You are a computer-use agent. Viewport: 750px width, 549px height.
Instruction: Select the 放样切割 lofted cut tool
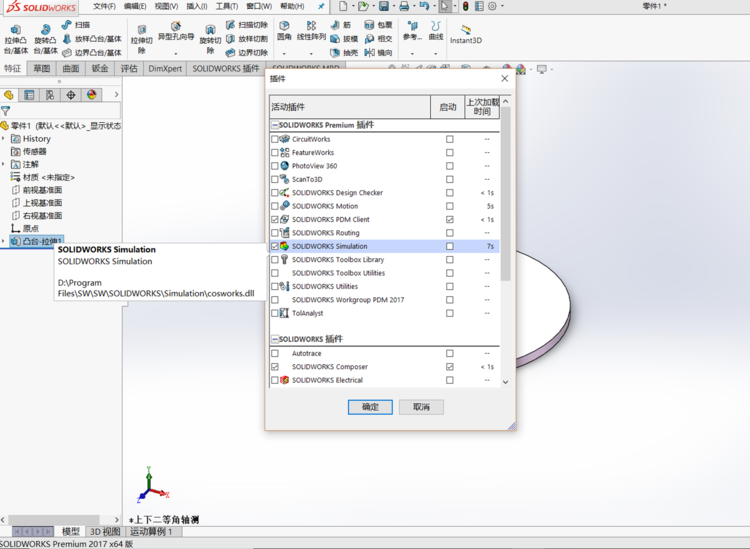[247, 39]
